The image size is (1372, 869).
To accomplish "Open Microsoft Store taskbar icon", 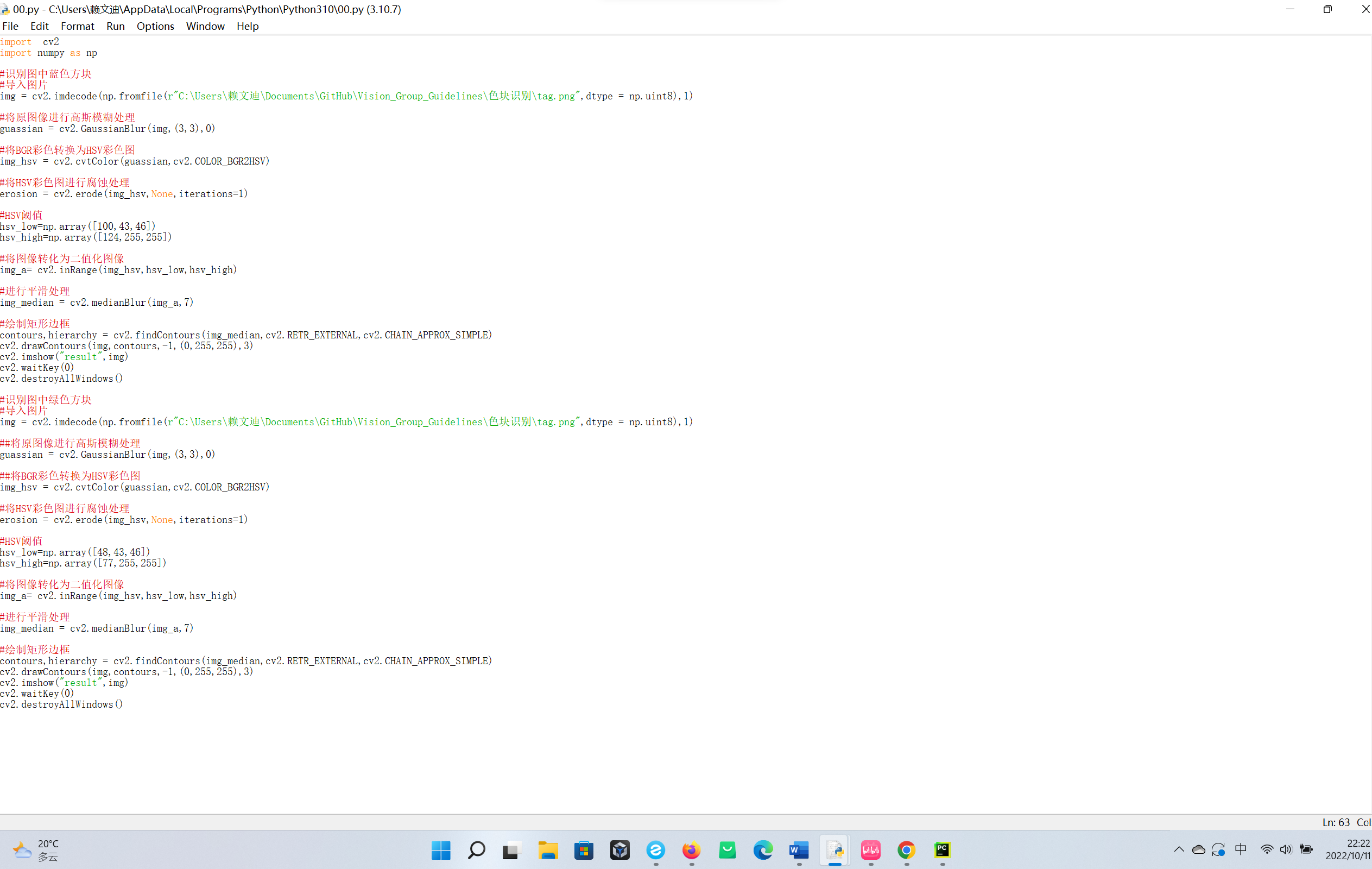I will coord(584,850).
